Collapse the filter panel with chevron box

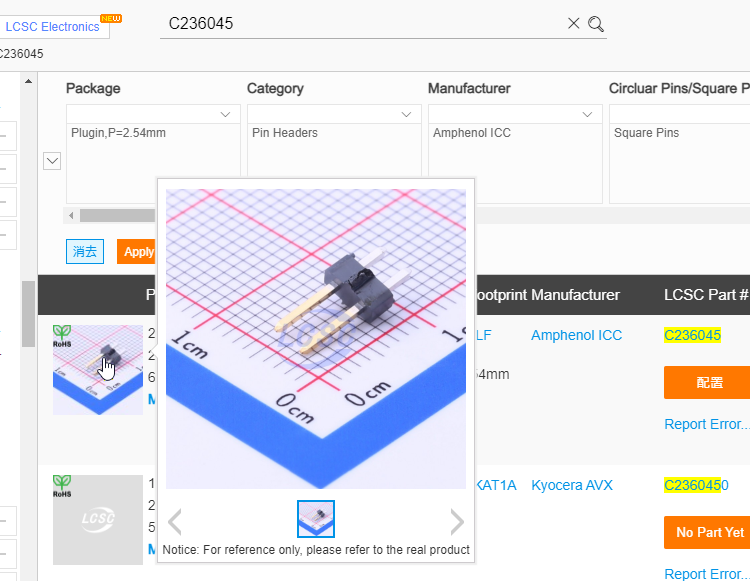pos(52,161)
